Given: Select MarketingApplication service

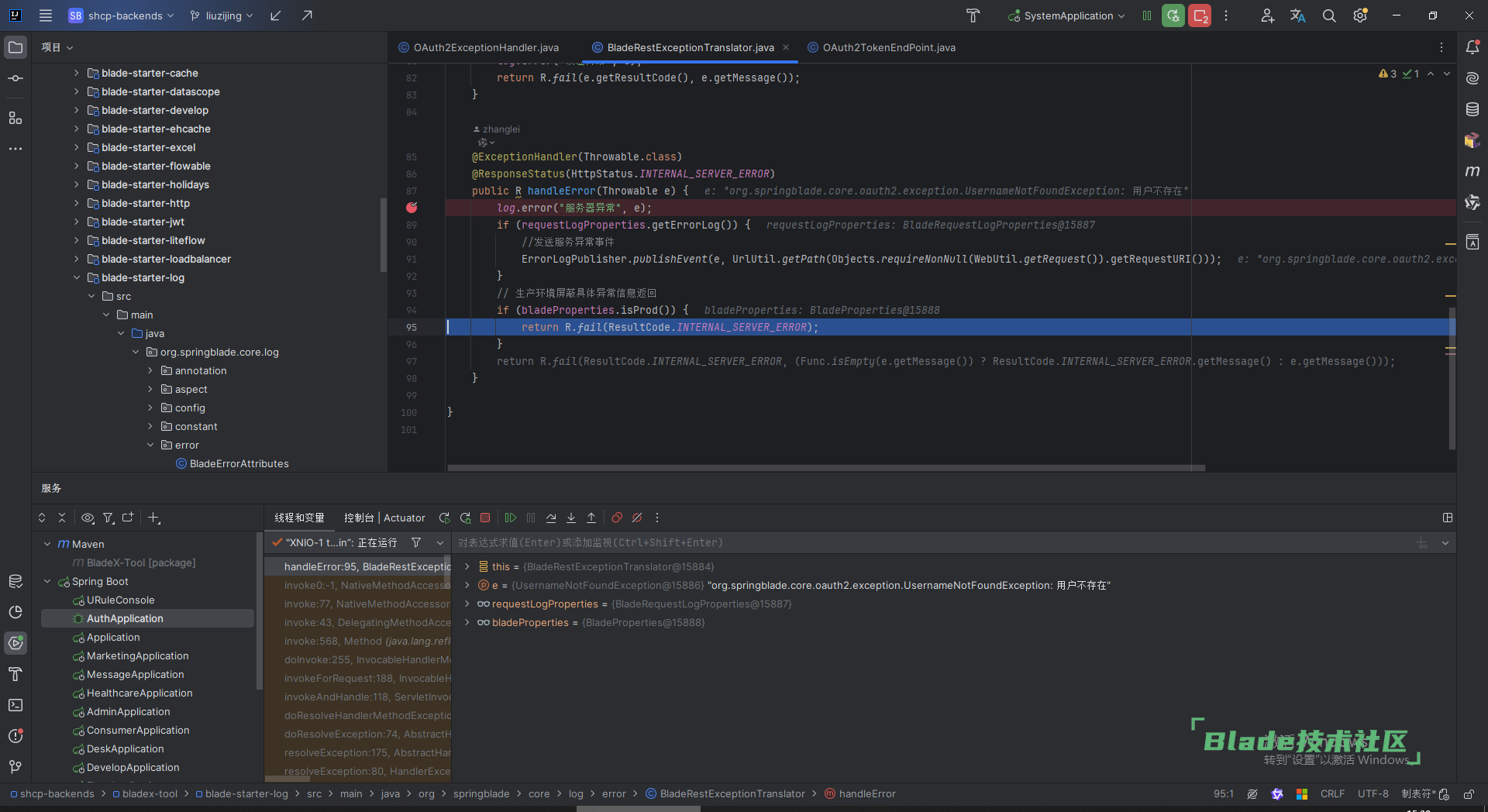Looking at the screenshot, I should (138, 655).
